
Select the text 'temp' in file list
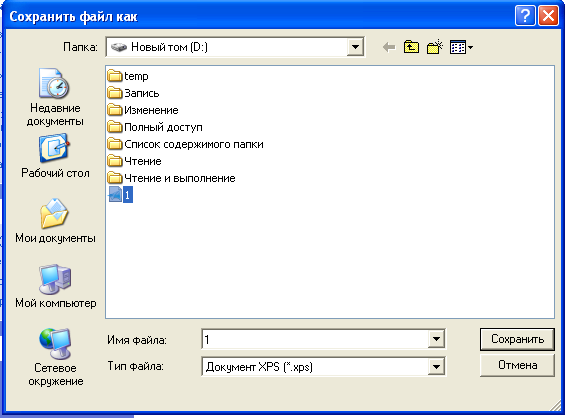point(136,76)
